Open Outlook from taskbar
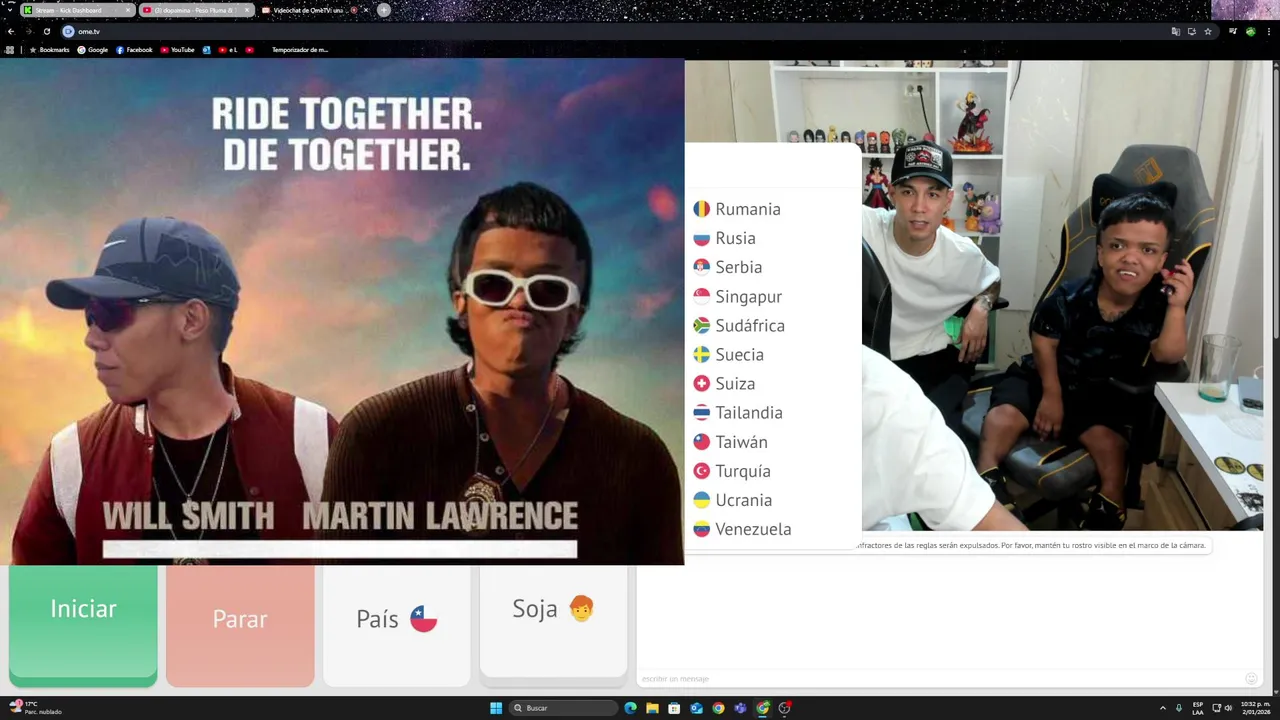1280x720 pixels. (696, 708)
